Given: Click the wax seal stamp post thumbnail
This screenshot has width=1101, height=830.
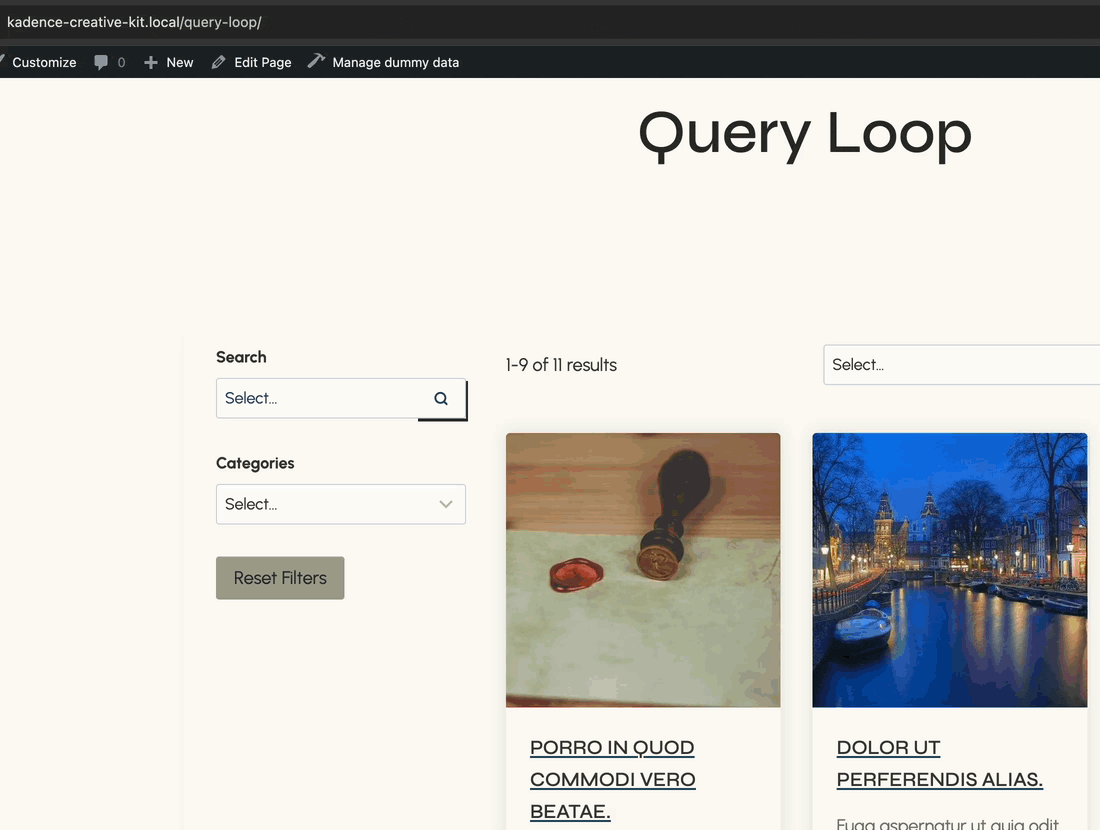Looking at the screenshot, I should click(x=643, y=569).
